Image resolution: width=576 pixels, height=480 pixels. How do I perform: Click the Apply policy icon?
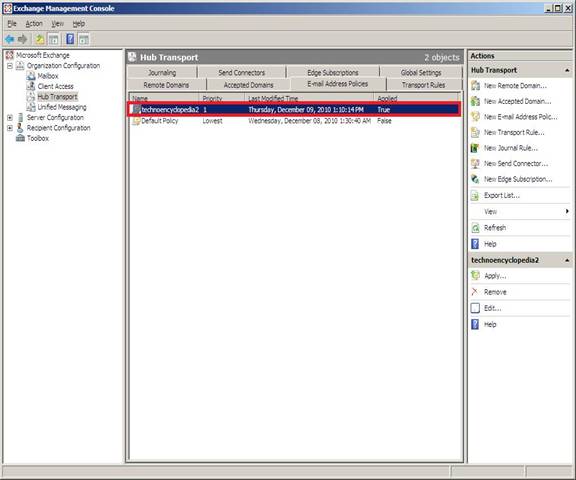point(475,275)
